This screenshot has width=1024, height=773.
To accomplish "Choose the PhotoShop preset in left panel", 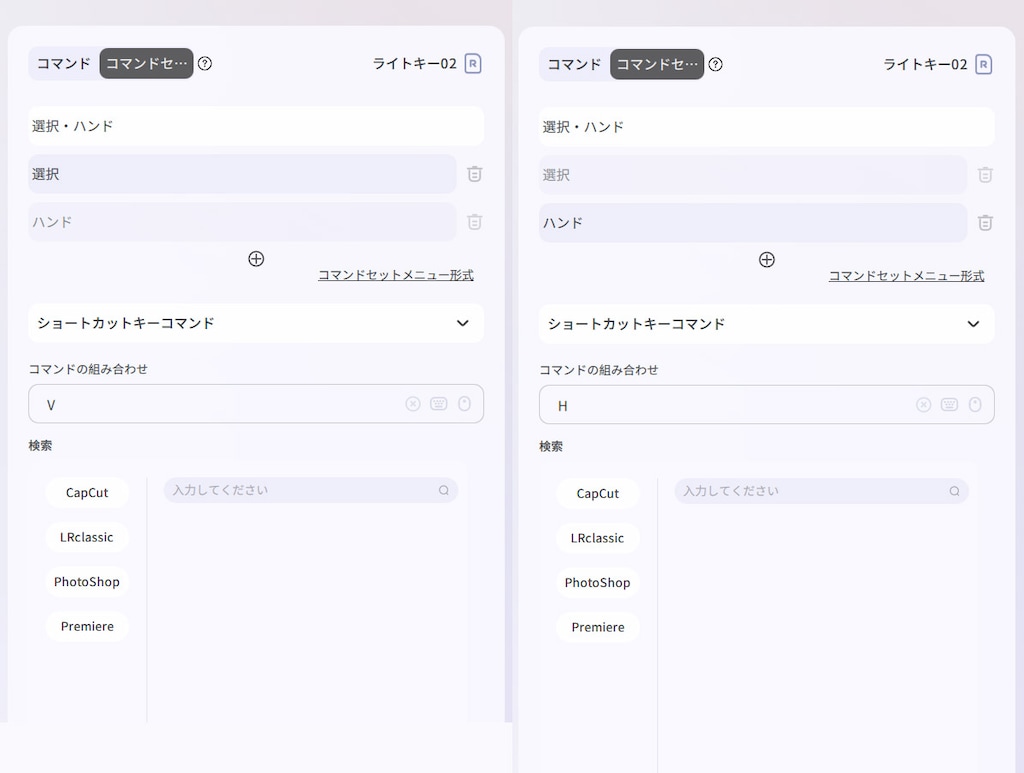I will (x=87, y=582).
